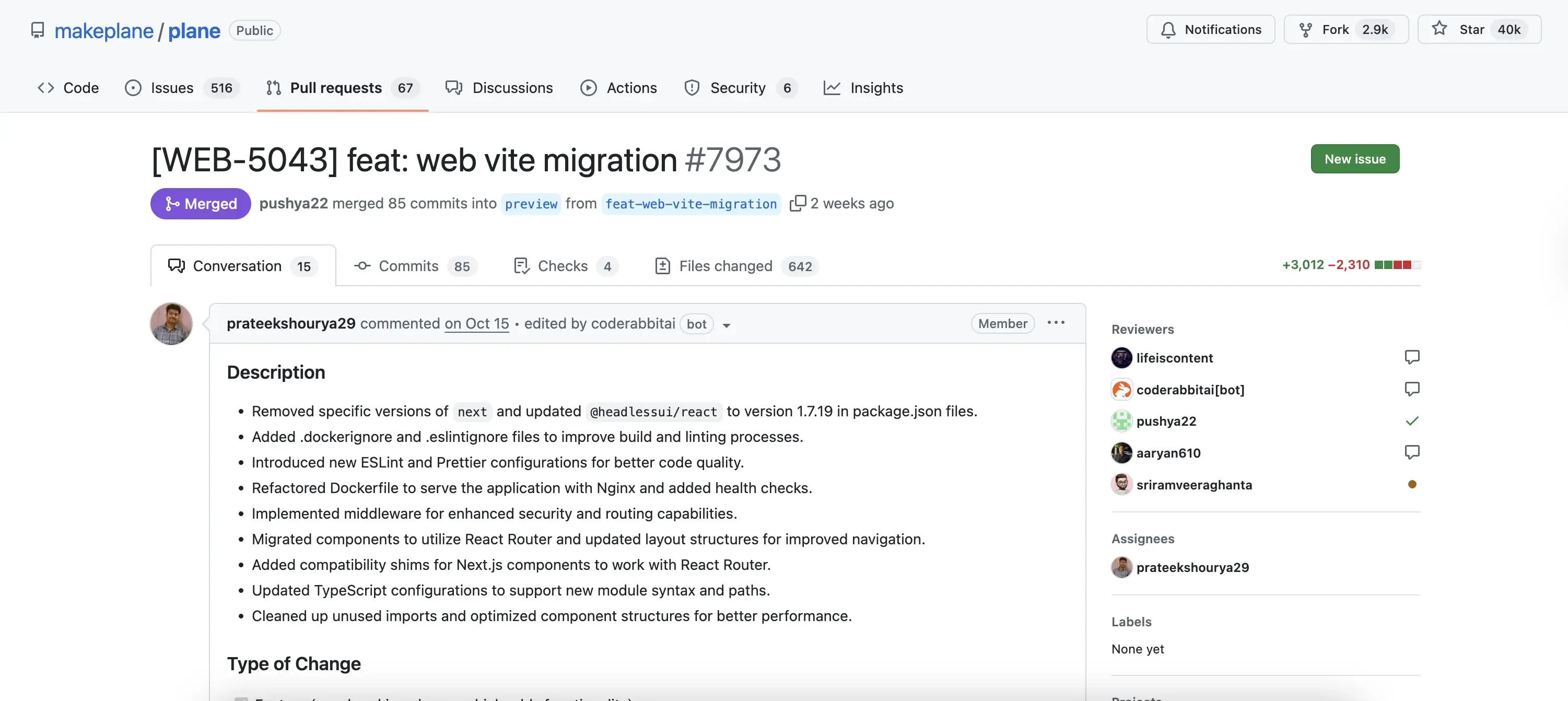Viewport: 1568px width, 701px height.
Task: Expand the edited by coderabbitai dropdown
Action: (726, 325)
